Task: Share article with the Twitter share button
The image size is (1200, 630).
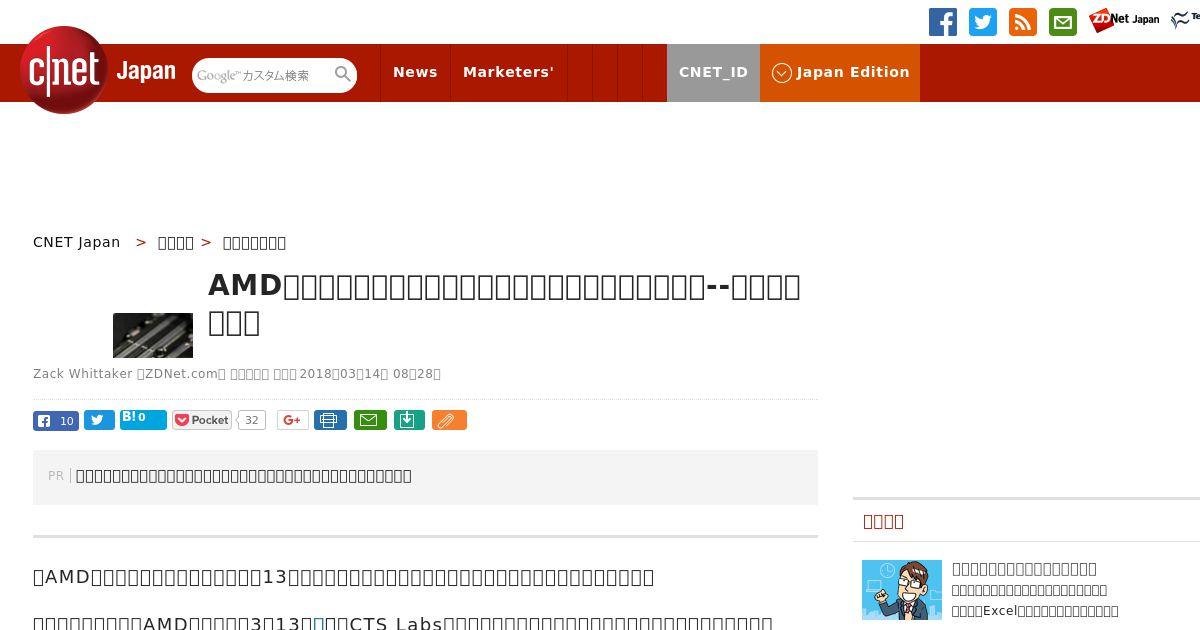Action: pyautogui.click(x=99, y=420)
